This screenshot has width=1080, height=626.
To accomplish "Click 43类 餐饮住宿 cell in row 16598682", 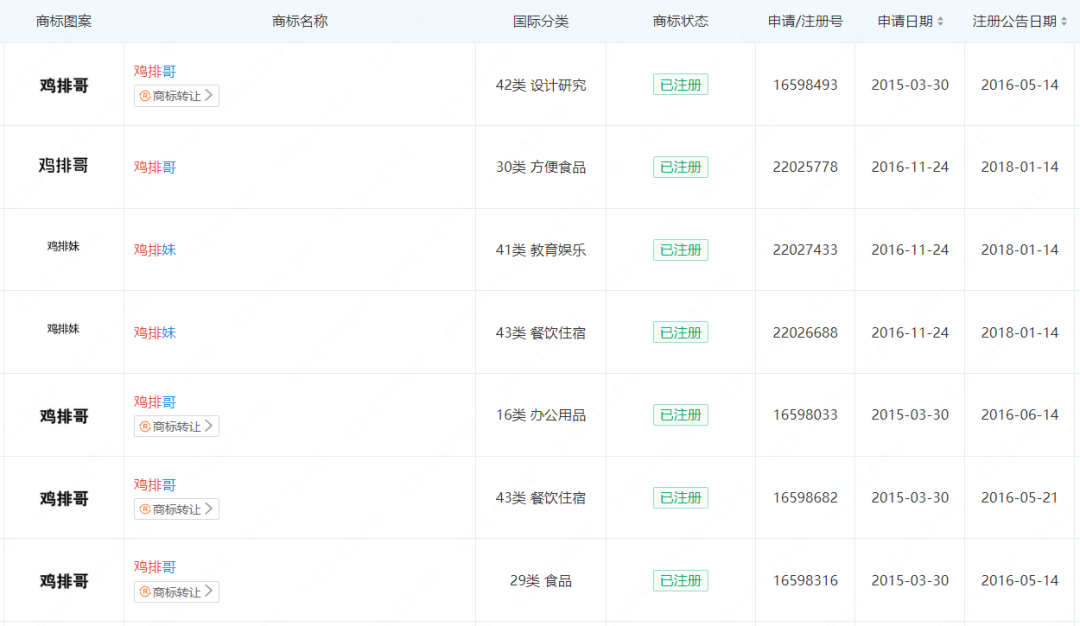I will click(541, 497).
